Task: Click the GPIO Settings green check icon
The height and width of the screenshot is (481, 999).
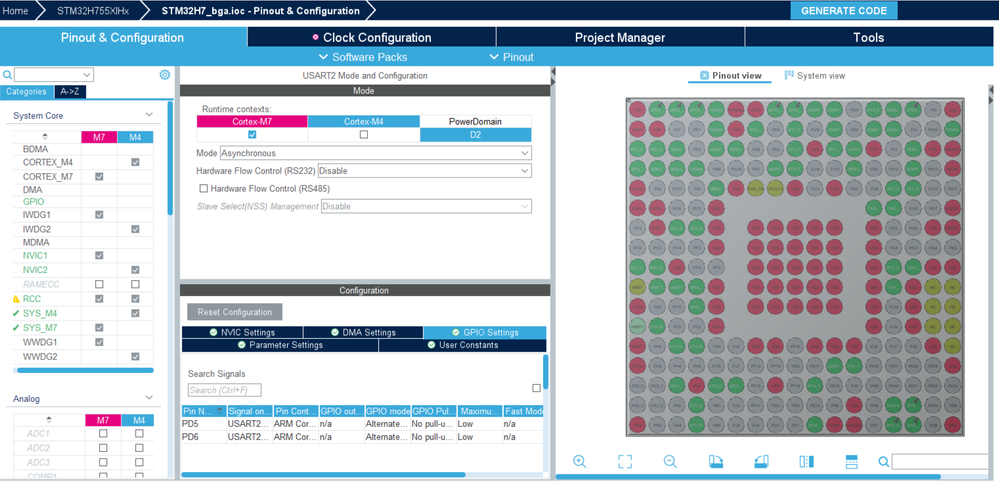Action: (x=456, y=332)
